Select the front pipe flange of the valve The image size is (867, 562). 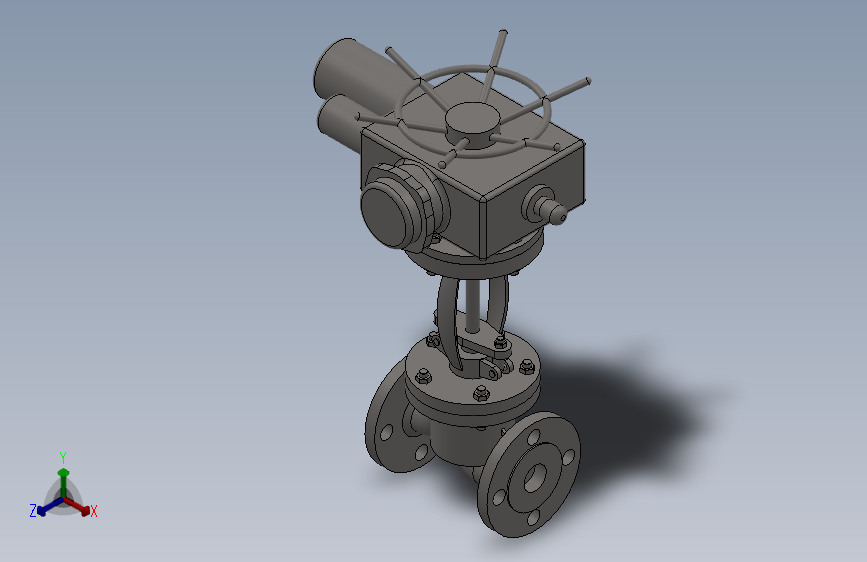click(x=528, y=475)
